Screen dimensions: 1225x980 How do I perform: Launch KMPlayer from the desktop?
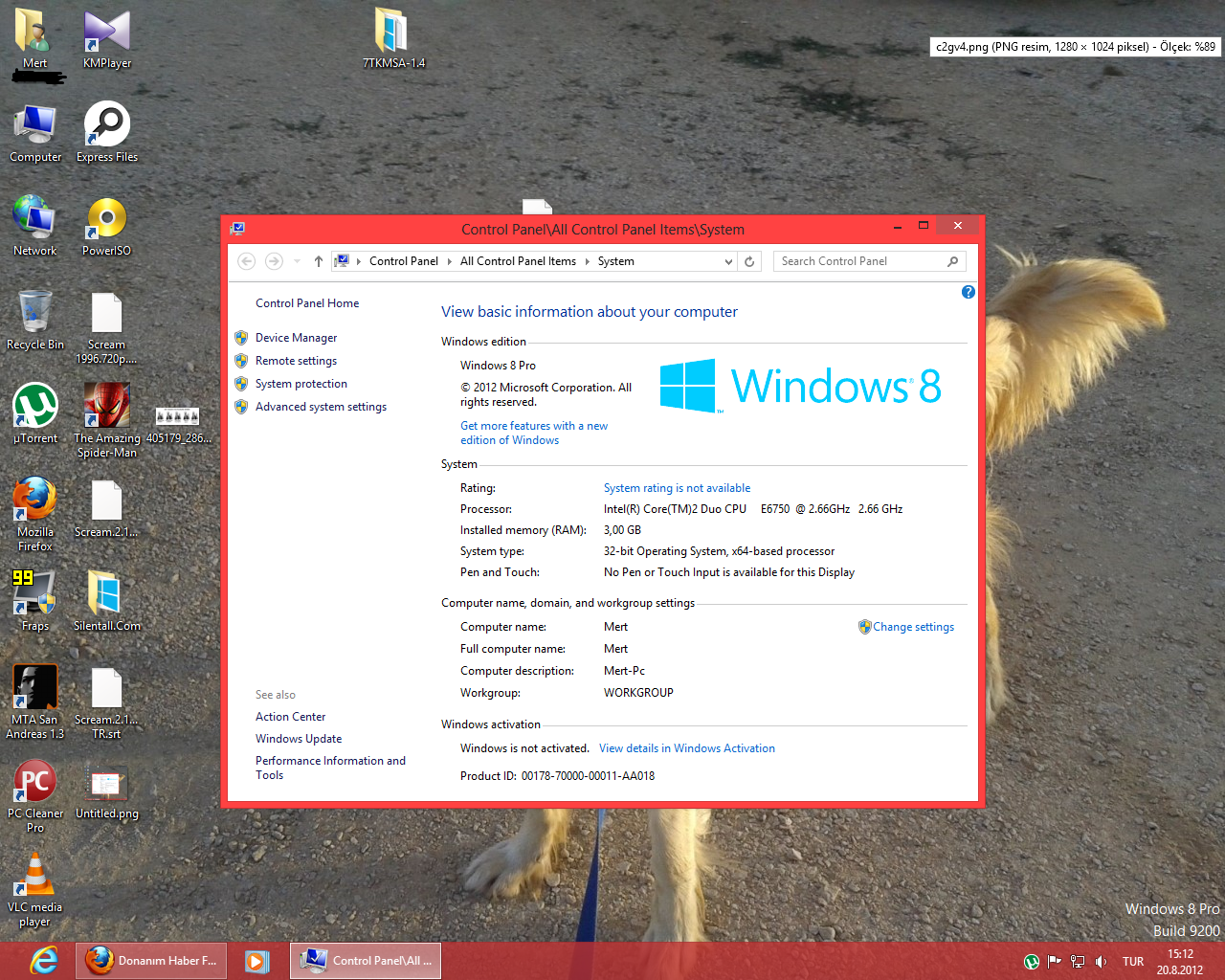click(106, 38)
